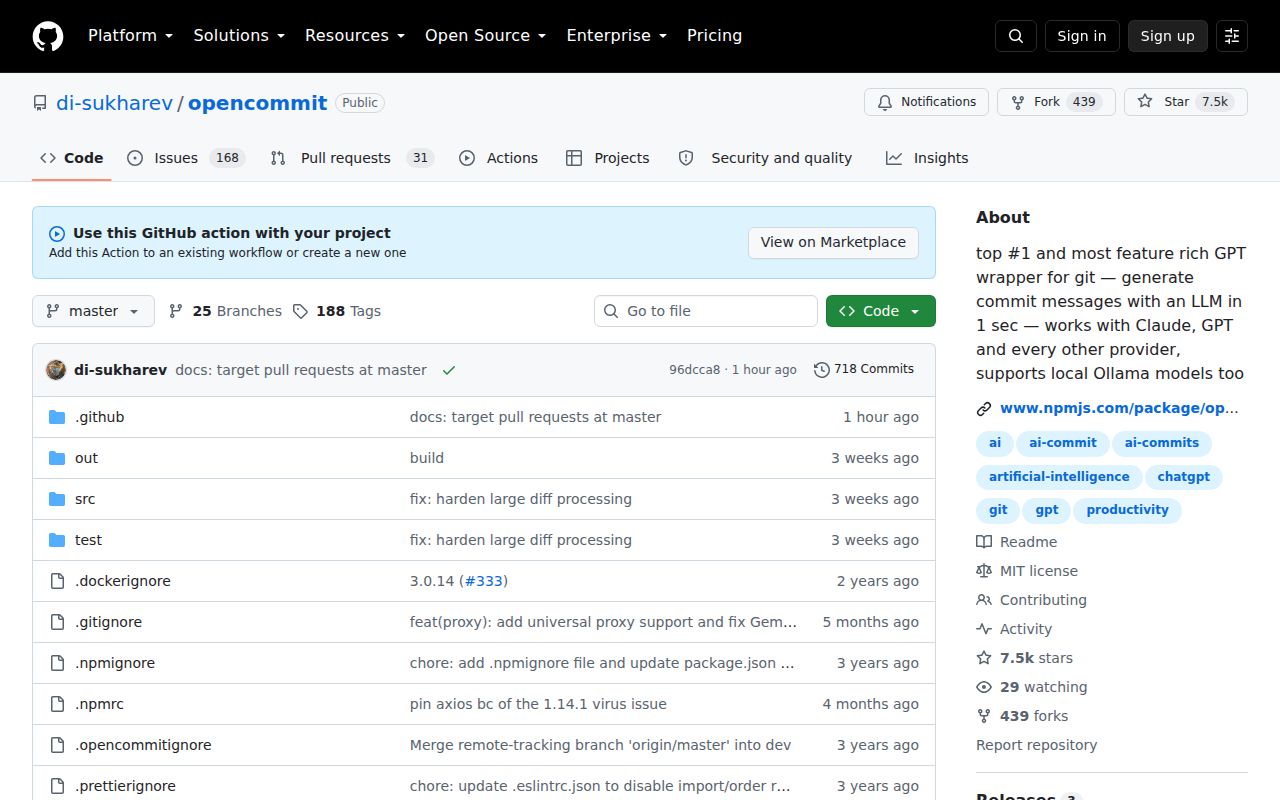Open commit hash 96dcca8 link
Screen dimensions: 1280x800
[x=694, y=370]
